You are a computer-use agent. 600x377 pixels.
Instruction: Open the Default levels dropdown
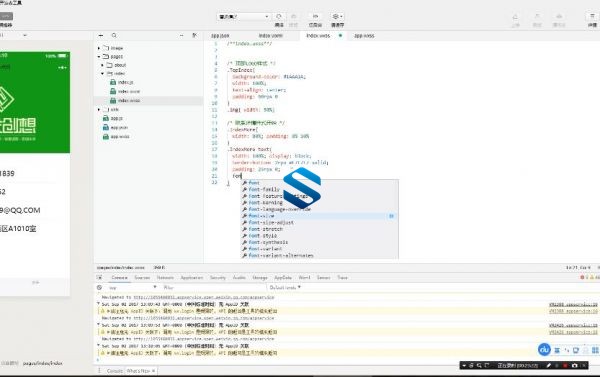tap(285, 287)
